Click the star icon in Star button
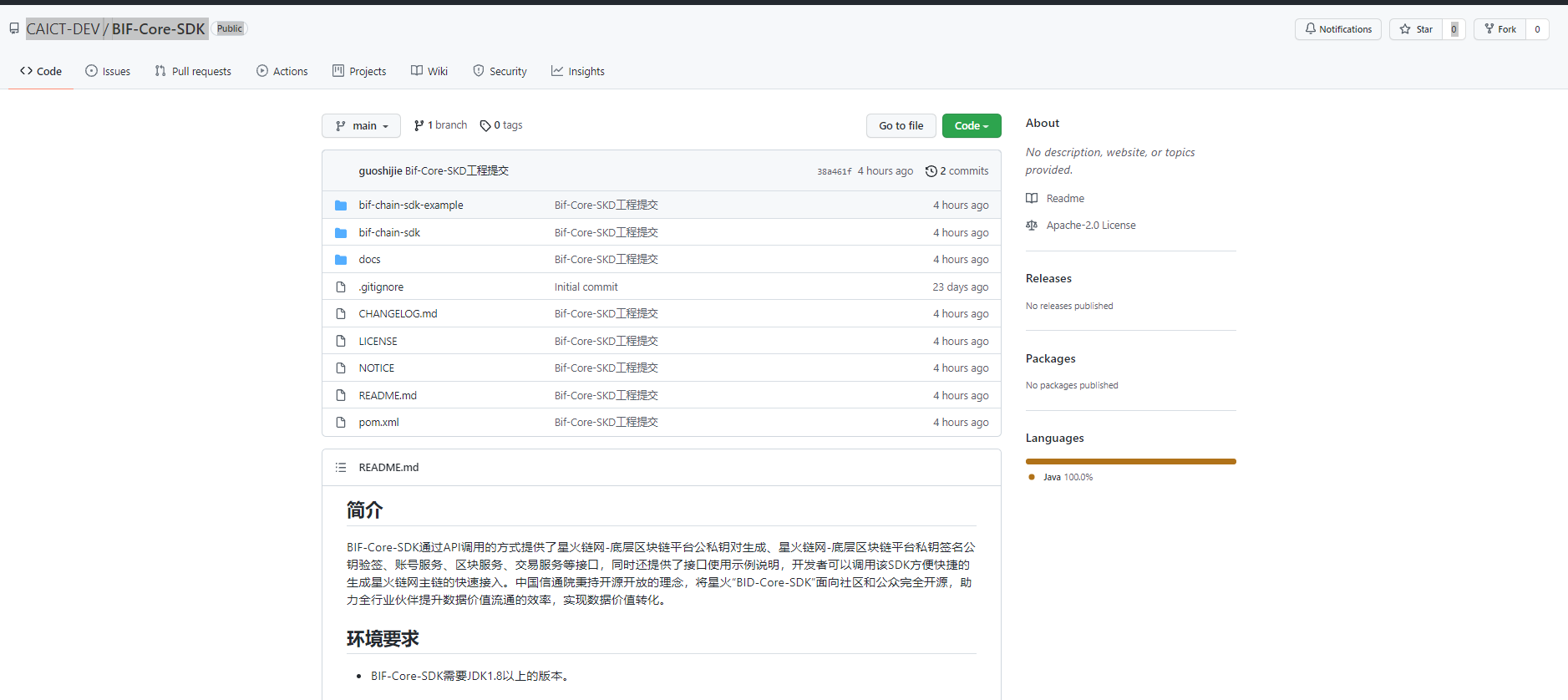Viewport: 1568px width, 700px height. coord(1405,29)
